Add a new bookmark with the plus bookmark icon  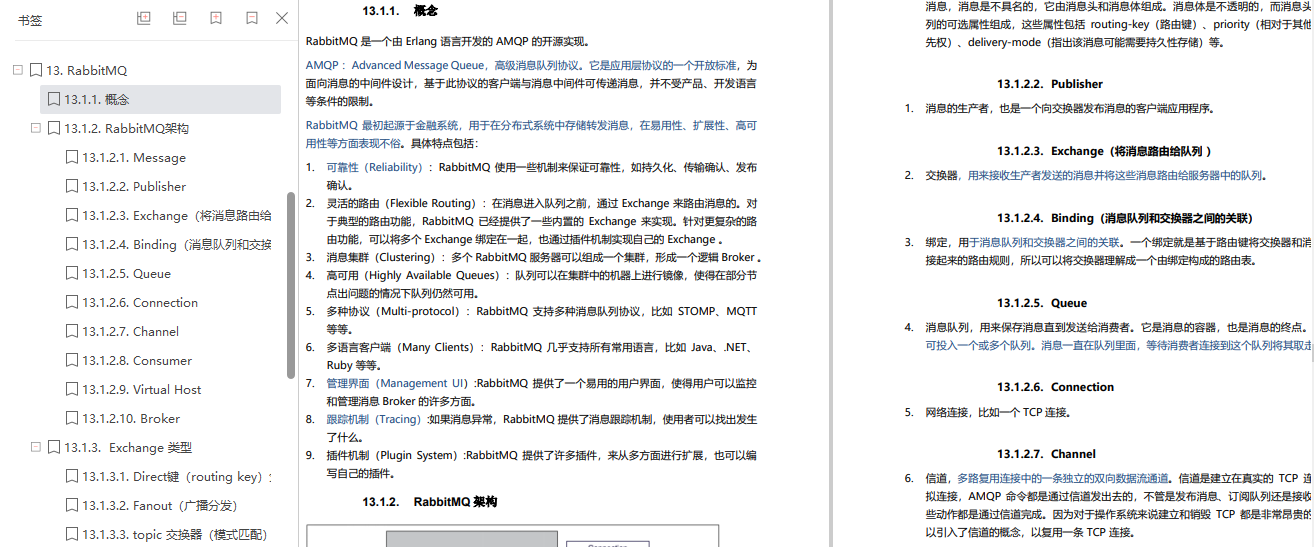(x=216, y=18)
